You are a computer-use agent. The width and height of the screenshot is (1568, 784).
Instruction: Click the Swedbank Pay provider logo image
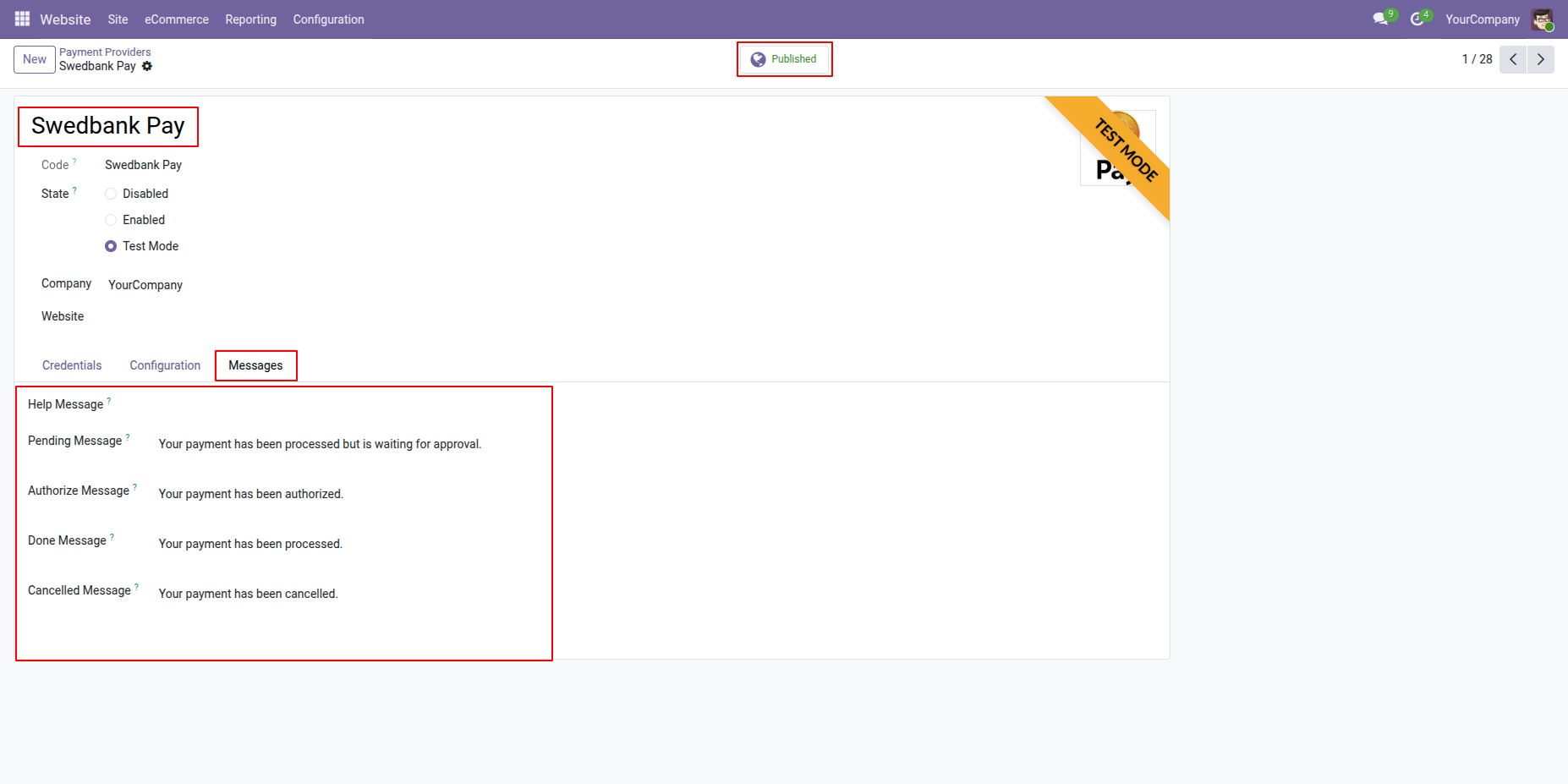pyautogui.click(x=1118, y=148)
